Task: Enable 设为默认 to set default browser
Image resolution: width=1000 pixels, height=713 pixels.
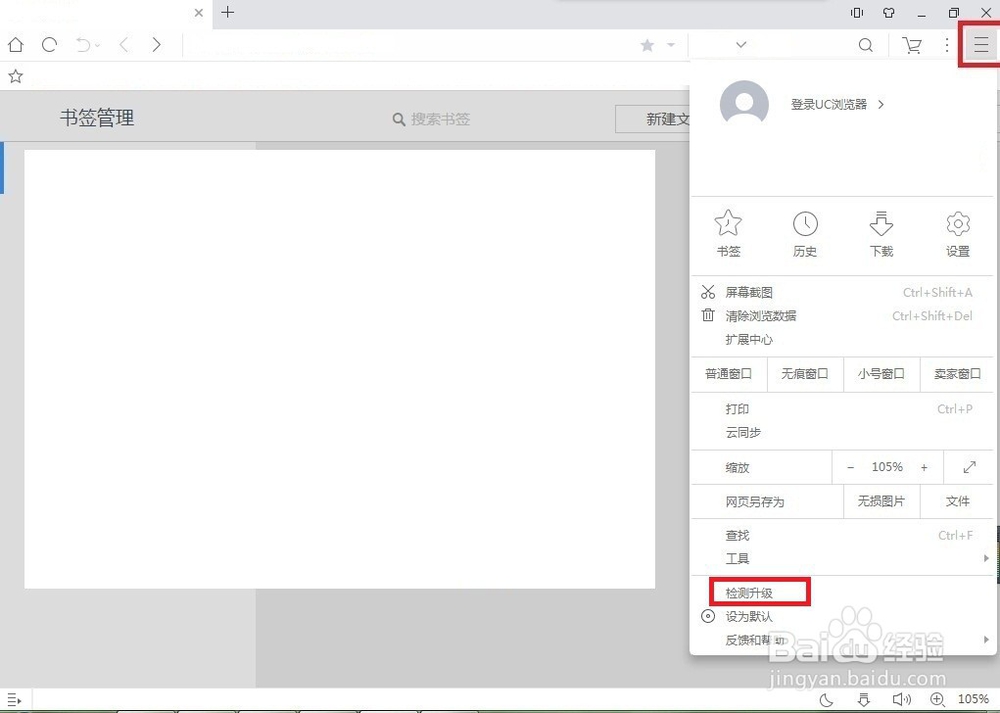Action: coord(748,616)
